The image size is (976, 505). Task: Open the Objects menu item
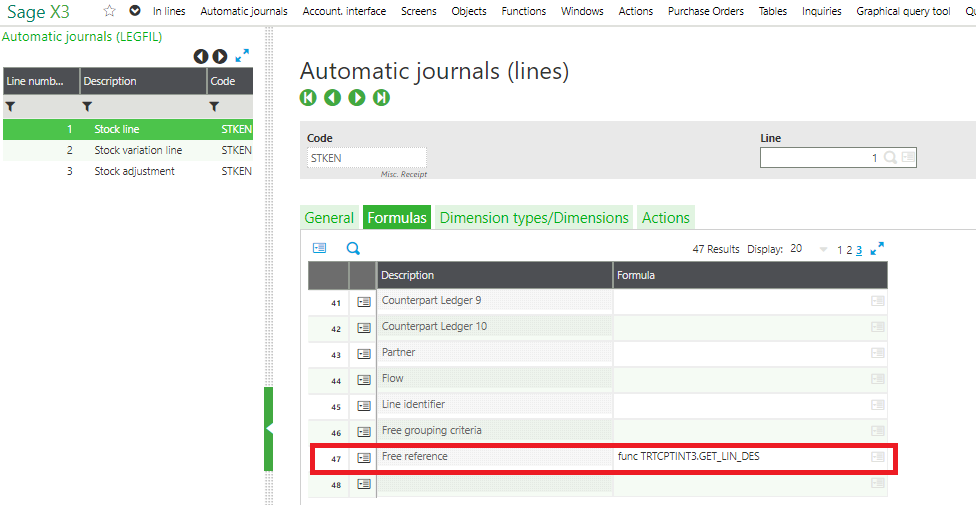pos(469,11)
